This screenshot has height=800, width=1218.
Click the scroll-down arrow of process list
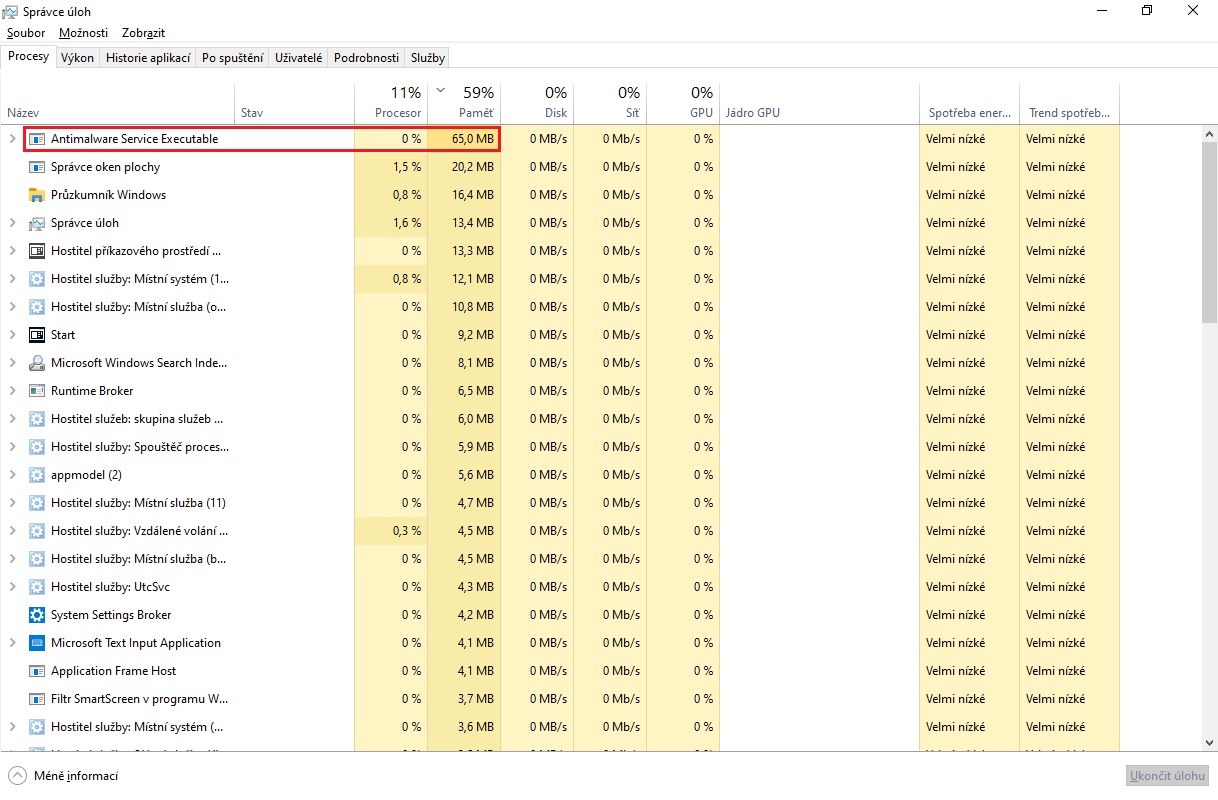pos(1209,743)
